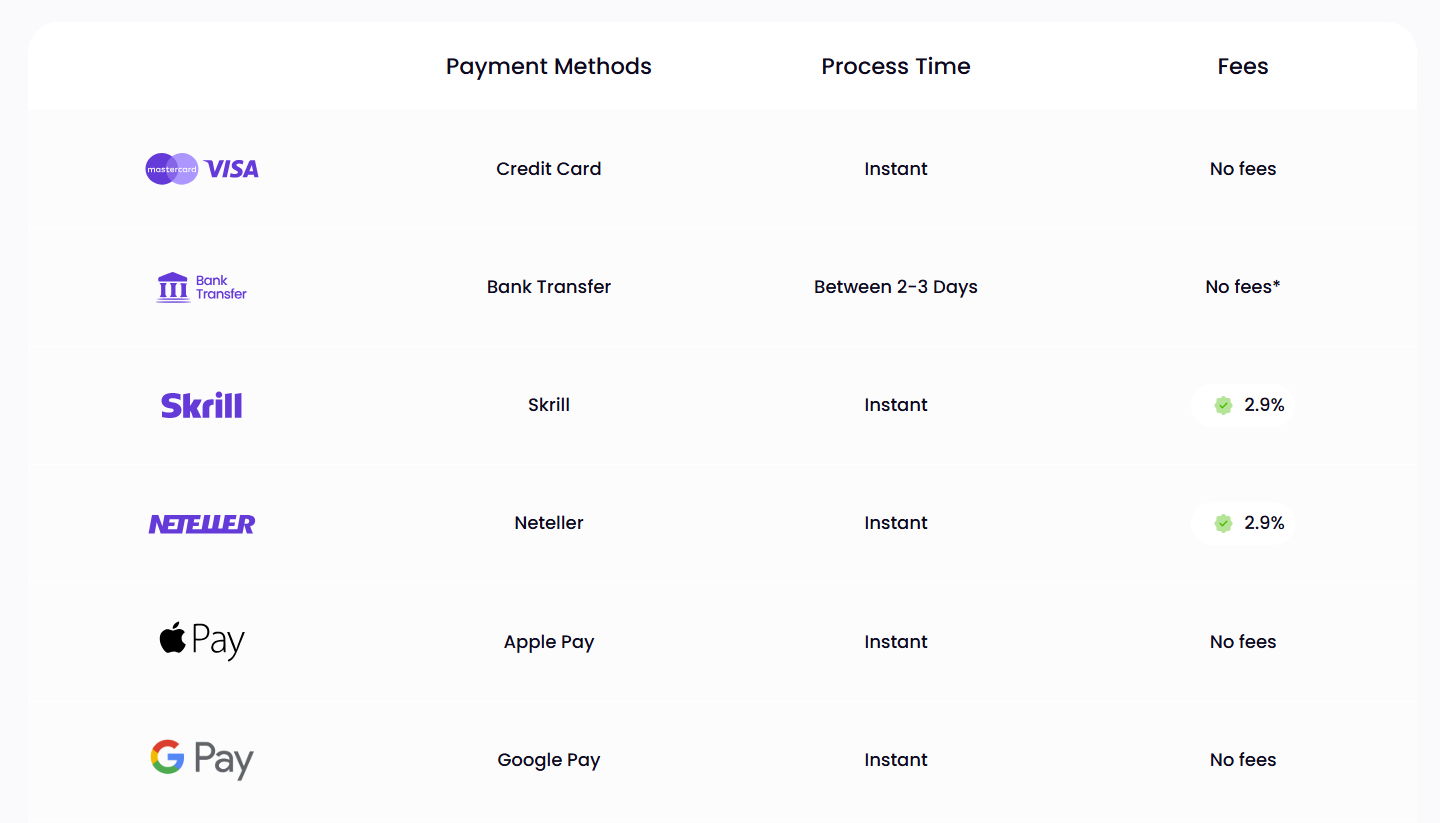The height and width of the screenshot is (823, 1440).
Task: Click the Google Pay logo
Action: [202, 759]
